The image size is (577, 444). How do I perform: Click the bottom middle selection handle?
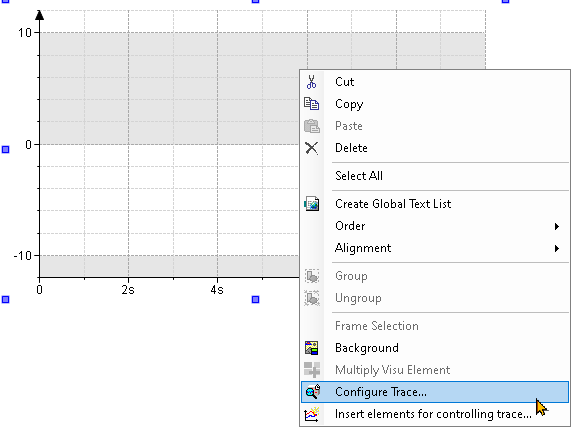(255, 299)
